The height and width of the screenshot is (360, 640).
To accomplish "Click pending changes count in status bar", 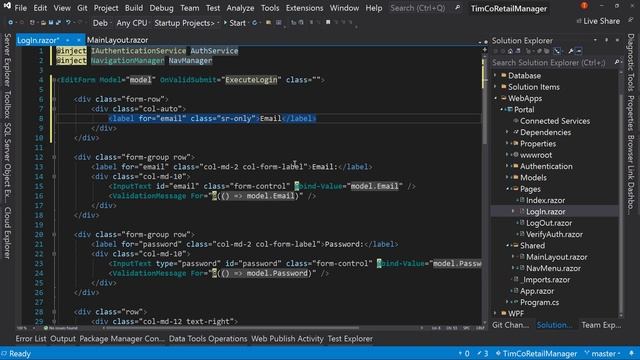I will 482,353.
